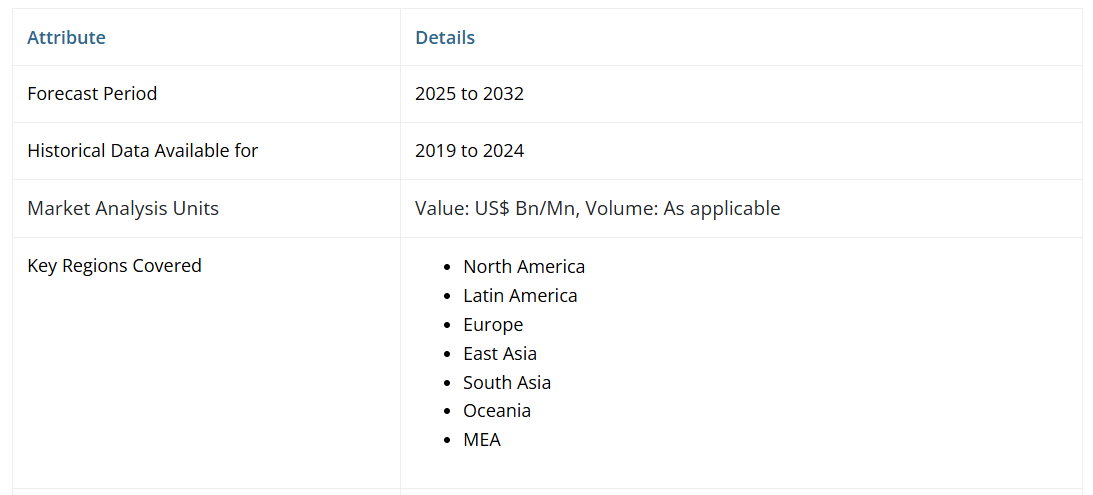
Task: Select South Asia in the regions list
Action: [507, 383]
